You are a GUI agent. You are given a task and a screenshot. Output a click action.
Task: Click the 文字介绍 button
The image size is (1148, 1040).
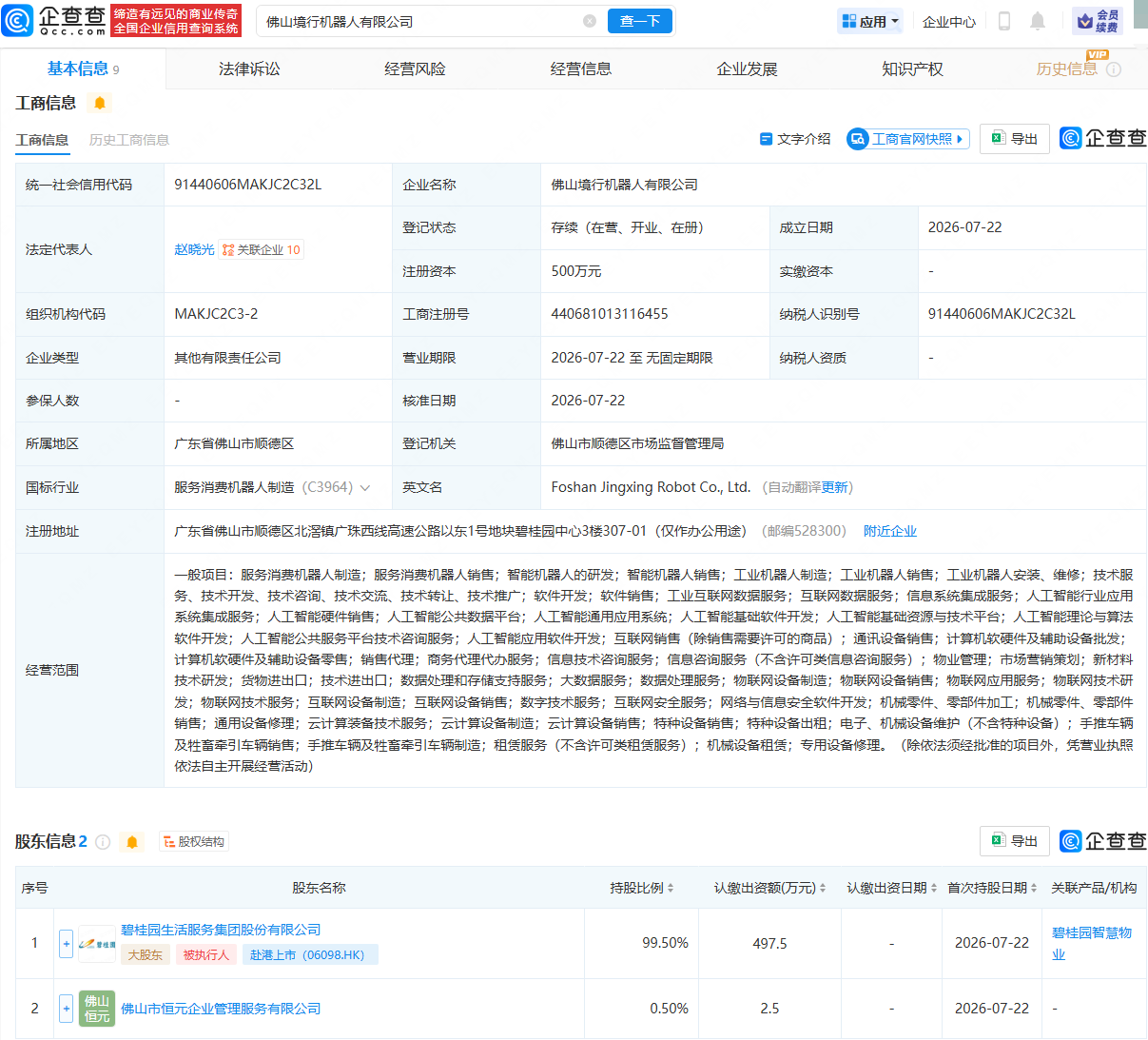795,139
